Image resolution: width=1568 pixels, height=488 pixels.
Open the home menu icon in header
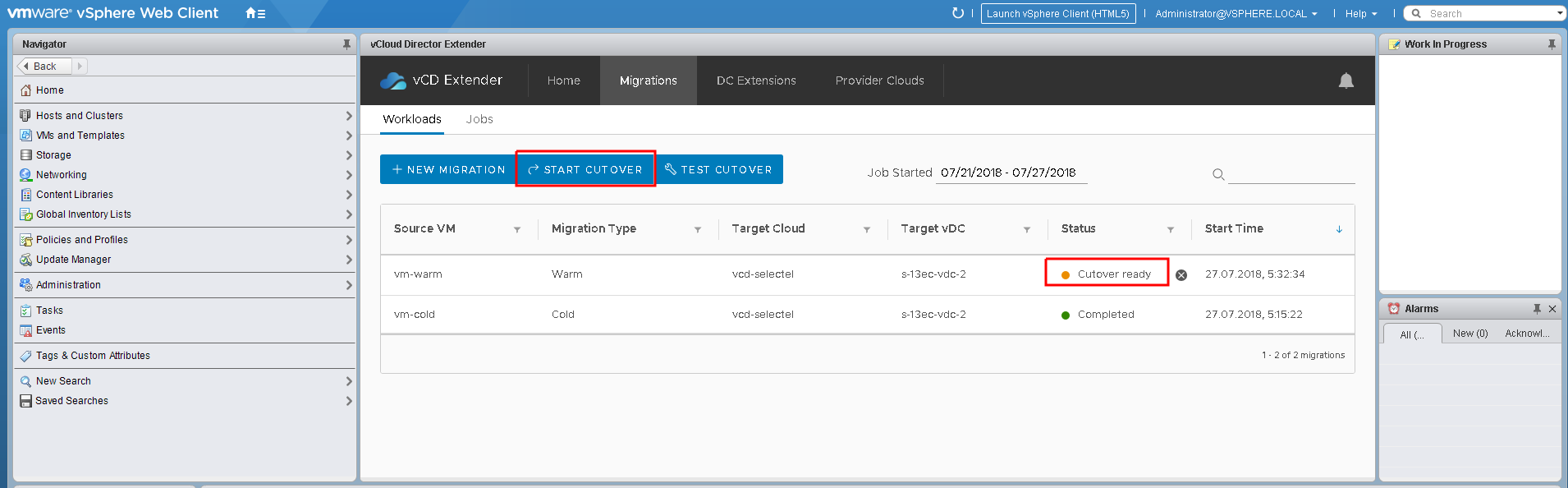coord(255,13)
